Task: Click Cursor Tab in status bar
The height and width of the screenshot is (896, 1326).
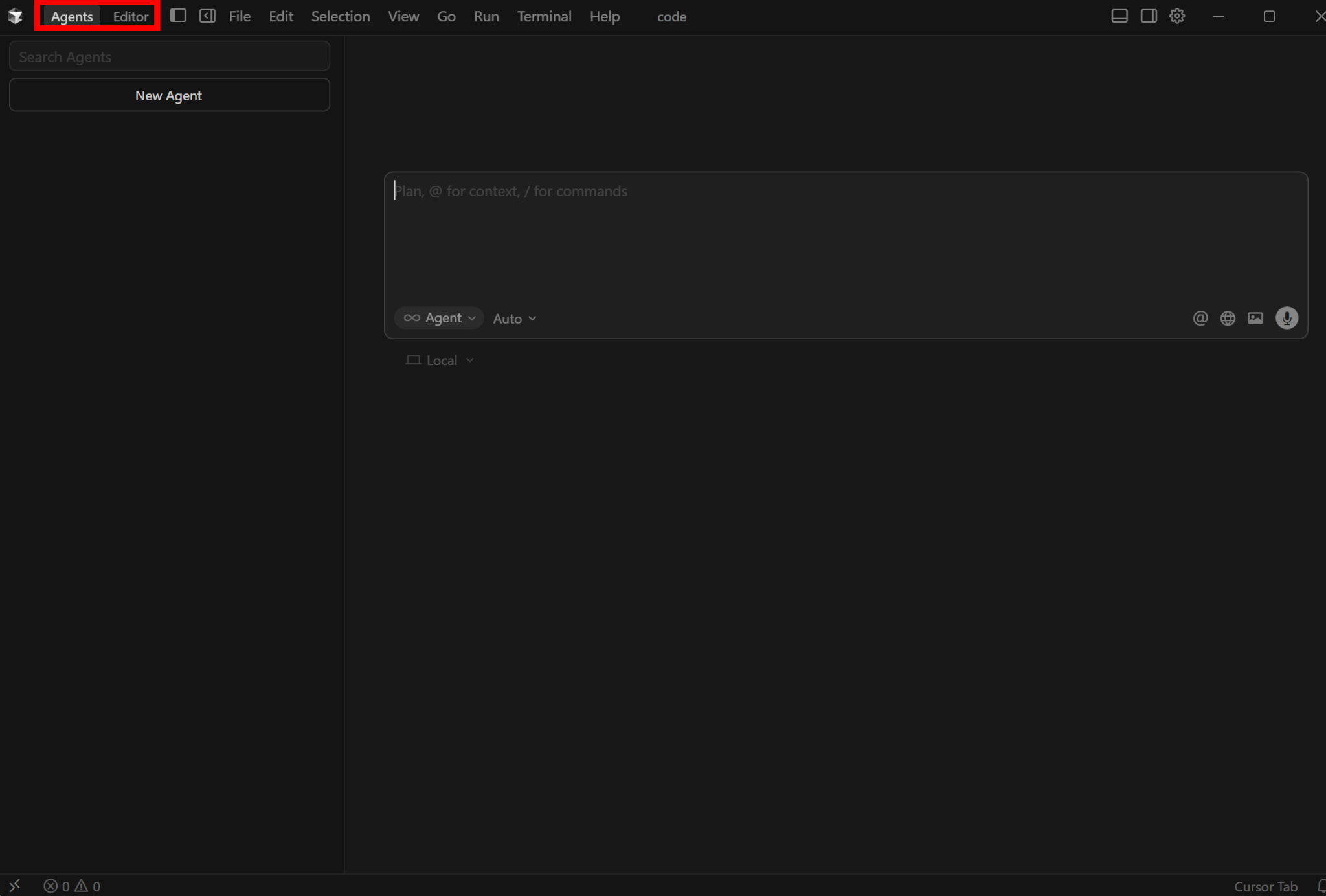Action: 1265,886
